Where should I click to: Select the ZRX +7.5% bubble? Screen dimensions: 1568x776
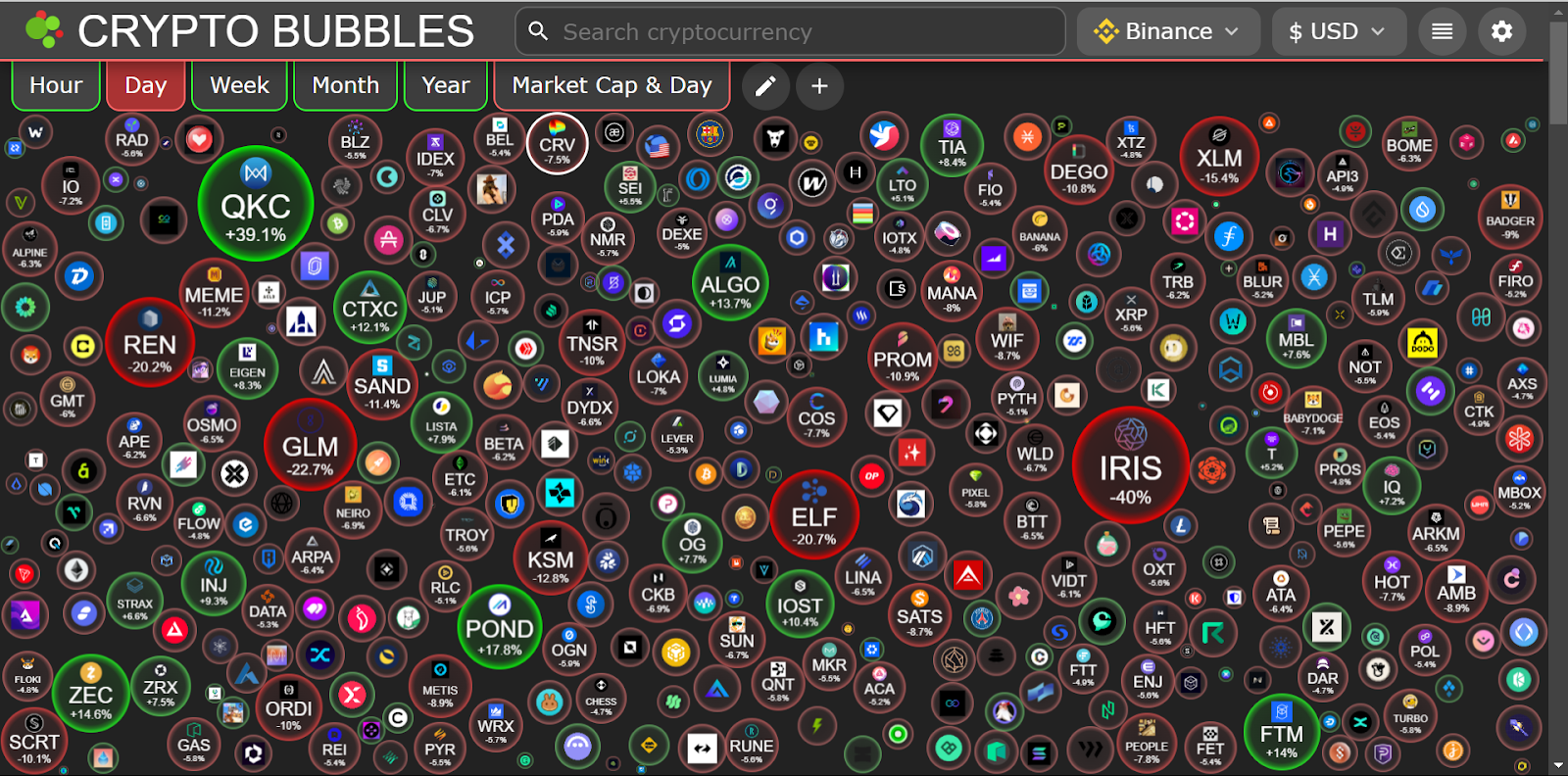coord(160,686)
